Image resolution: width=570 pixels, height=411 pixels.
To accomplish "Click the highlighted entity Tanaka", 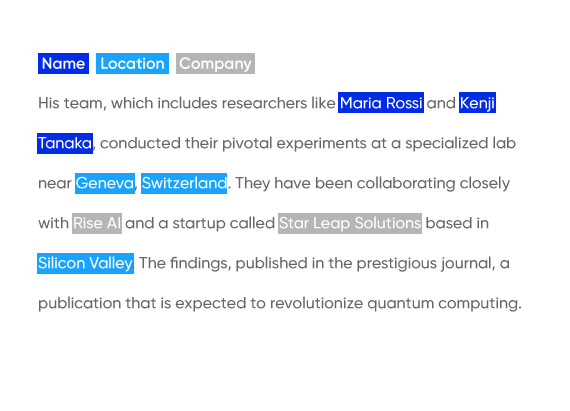I will pyautogui.click(x=65, y=144).
